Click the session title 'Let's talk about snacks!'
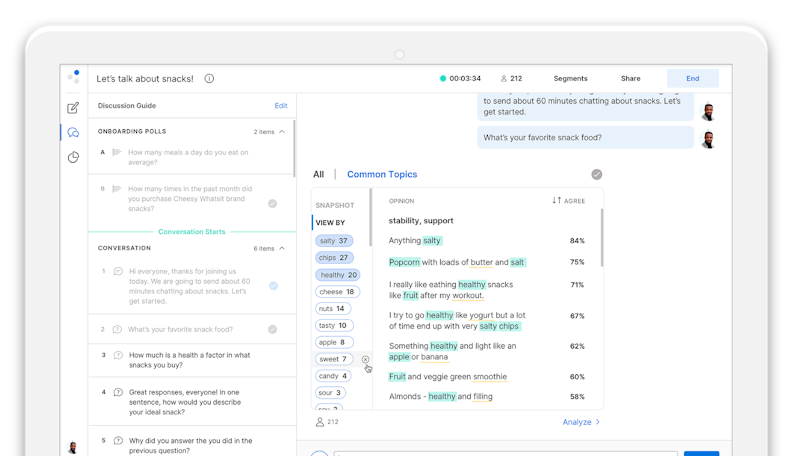This screenshot has width=796, height=456. click(145, 79)
